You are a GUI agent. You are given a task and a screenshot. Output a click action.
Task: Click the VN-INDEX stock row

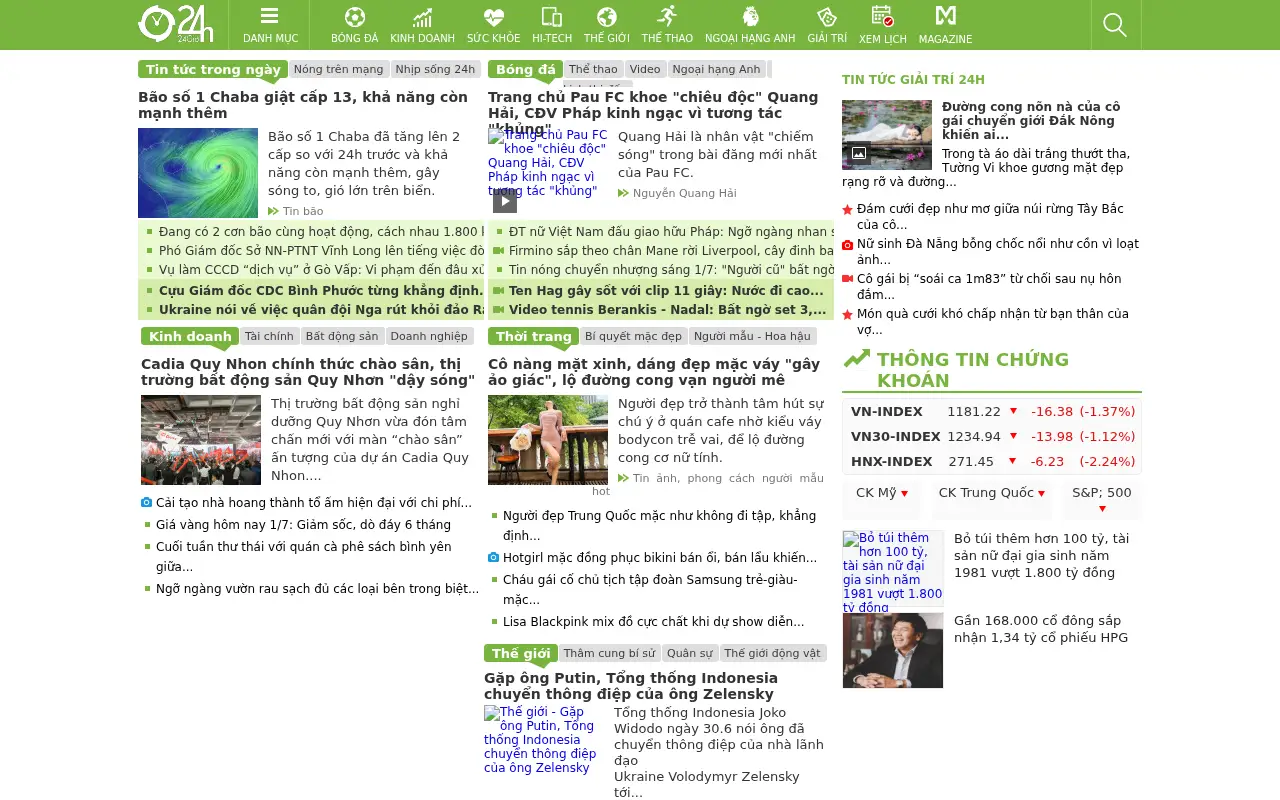(992, 411)
